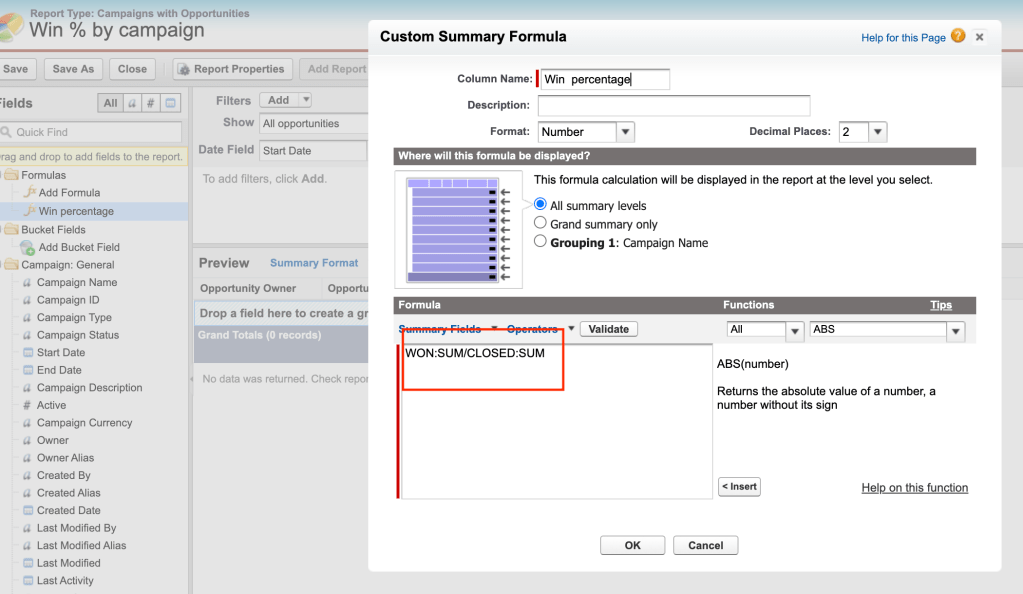Select Grouping 1: Campaign Name option
This screenshot has width=1023, height=594.
click(541, 242)
